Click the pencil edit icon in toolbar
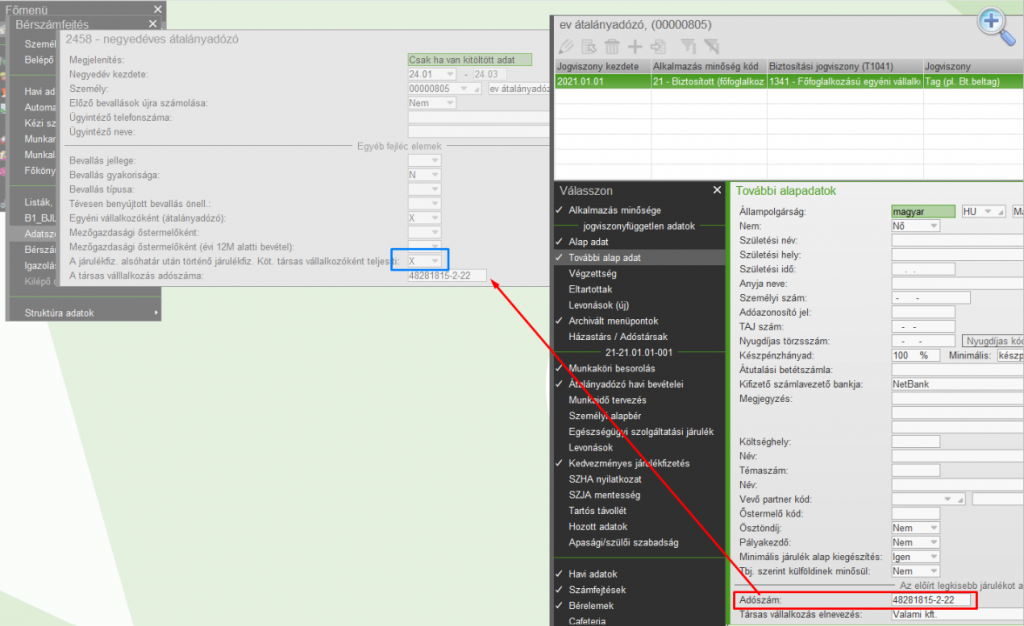The width and height of the screenshot is (1024, 626). point(567,46)
